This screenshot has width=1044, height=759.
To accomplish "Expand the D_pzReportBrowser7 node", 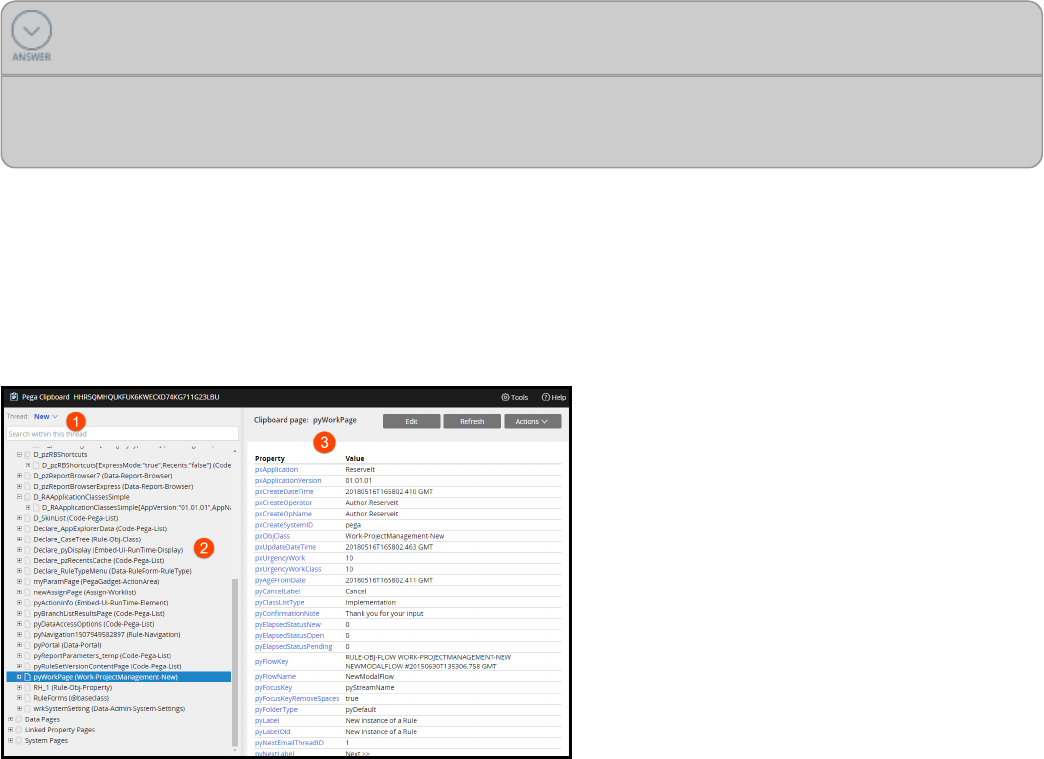I will 19,475.
